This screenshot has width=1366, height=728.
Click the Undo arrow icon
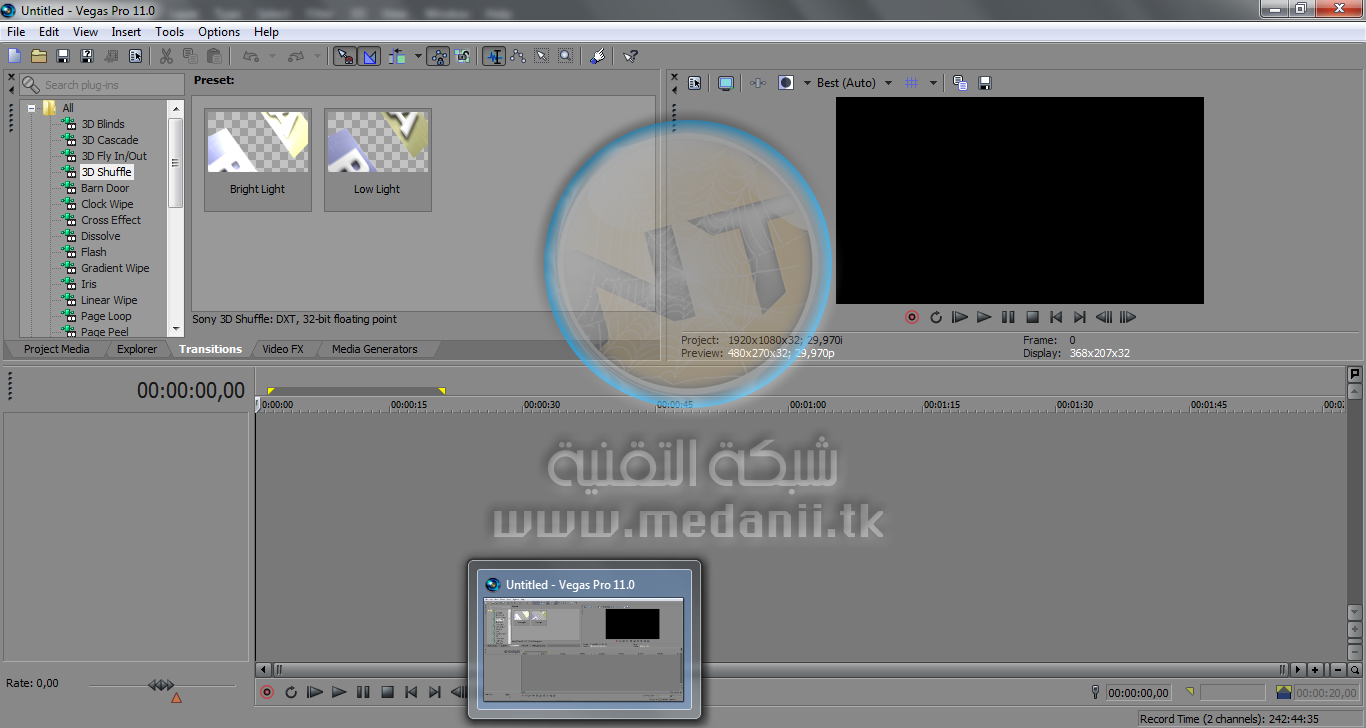tap(250, 56)
